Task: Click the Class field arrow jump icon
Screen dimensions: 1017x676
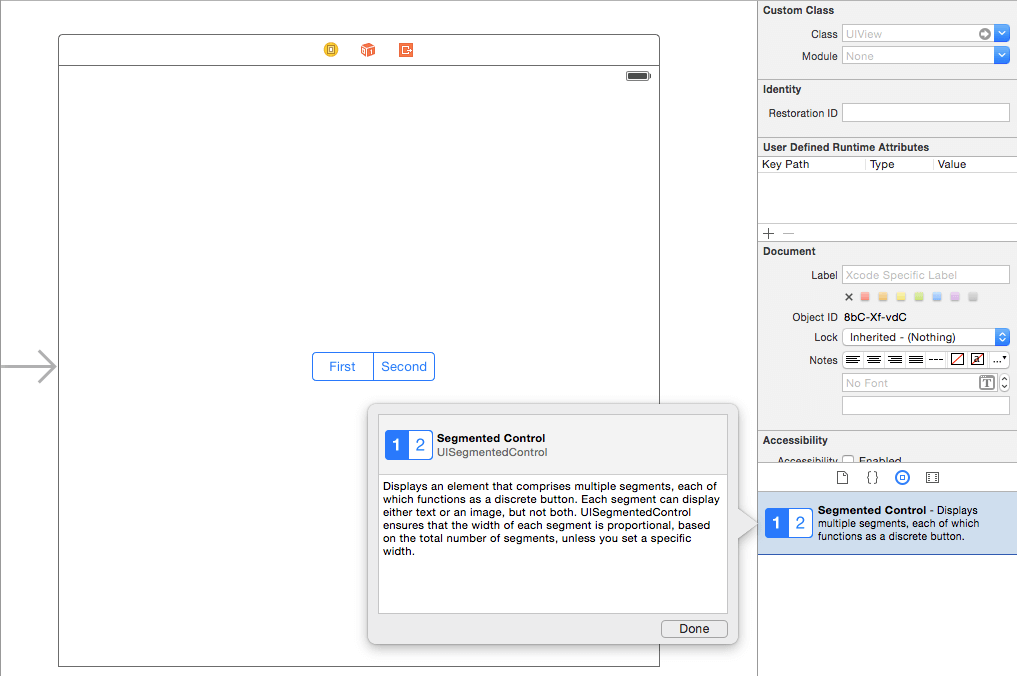Action: coord(985,34)
